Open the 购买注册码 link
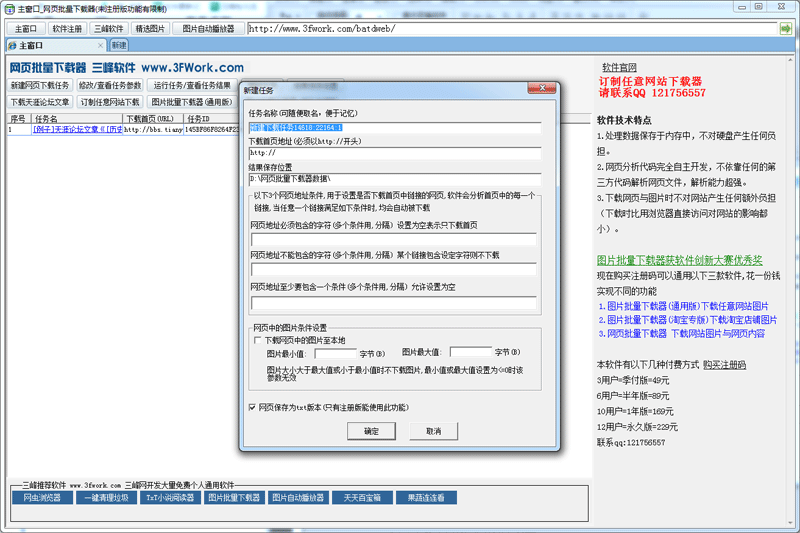Viewport: 800px width, 533px height. click(724, 365)
